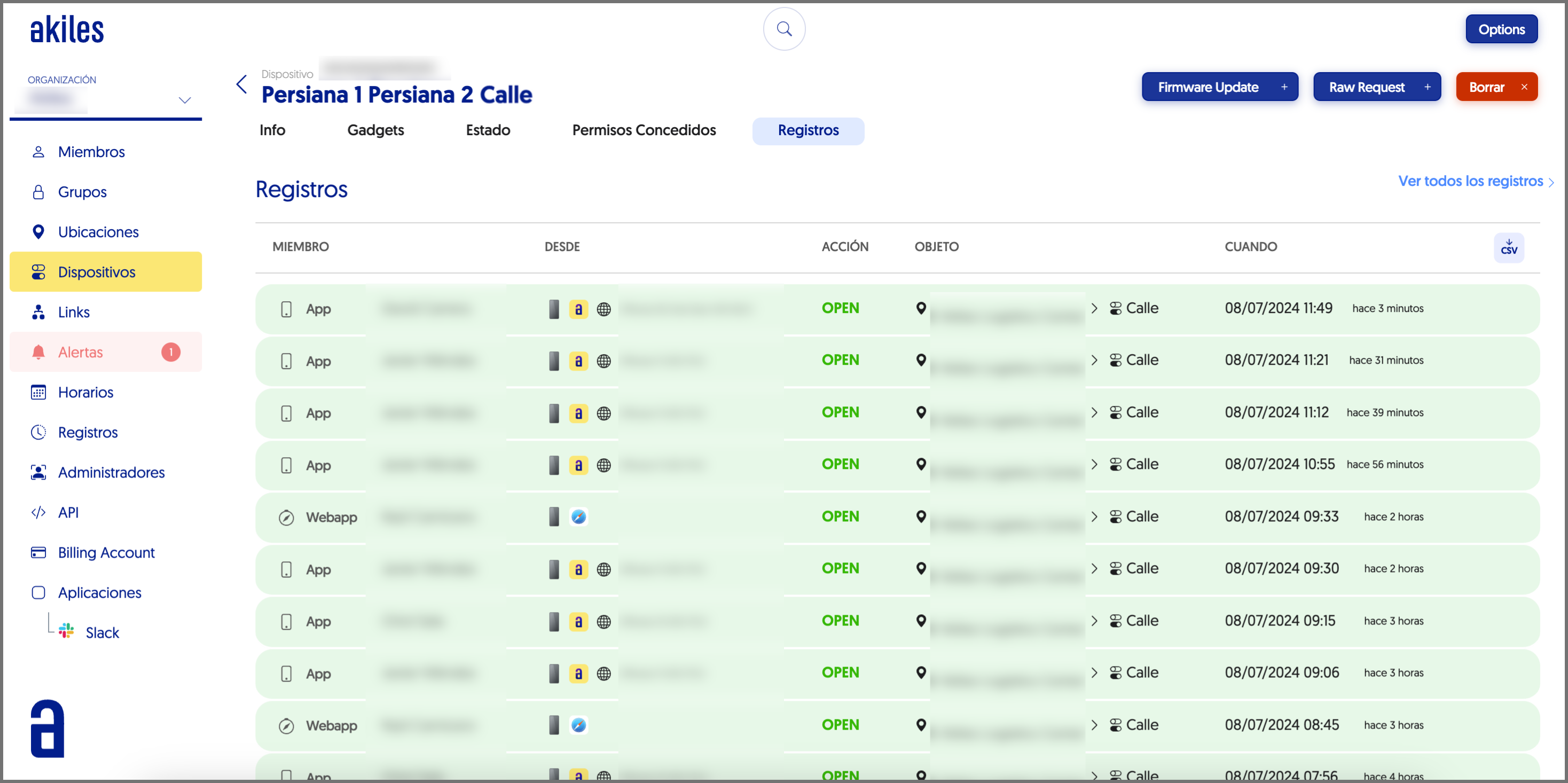
Task: Click Safari browser icon in 09:33 row
Action: point(578,517)
